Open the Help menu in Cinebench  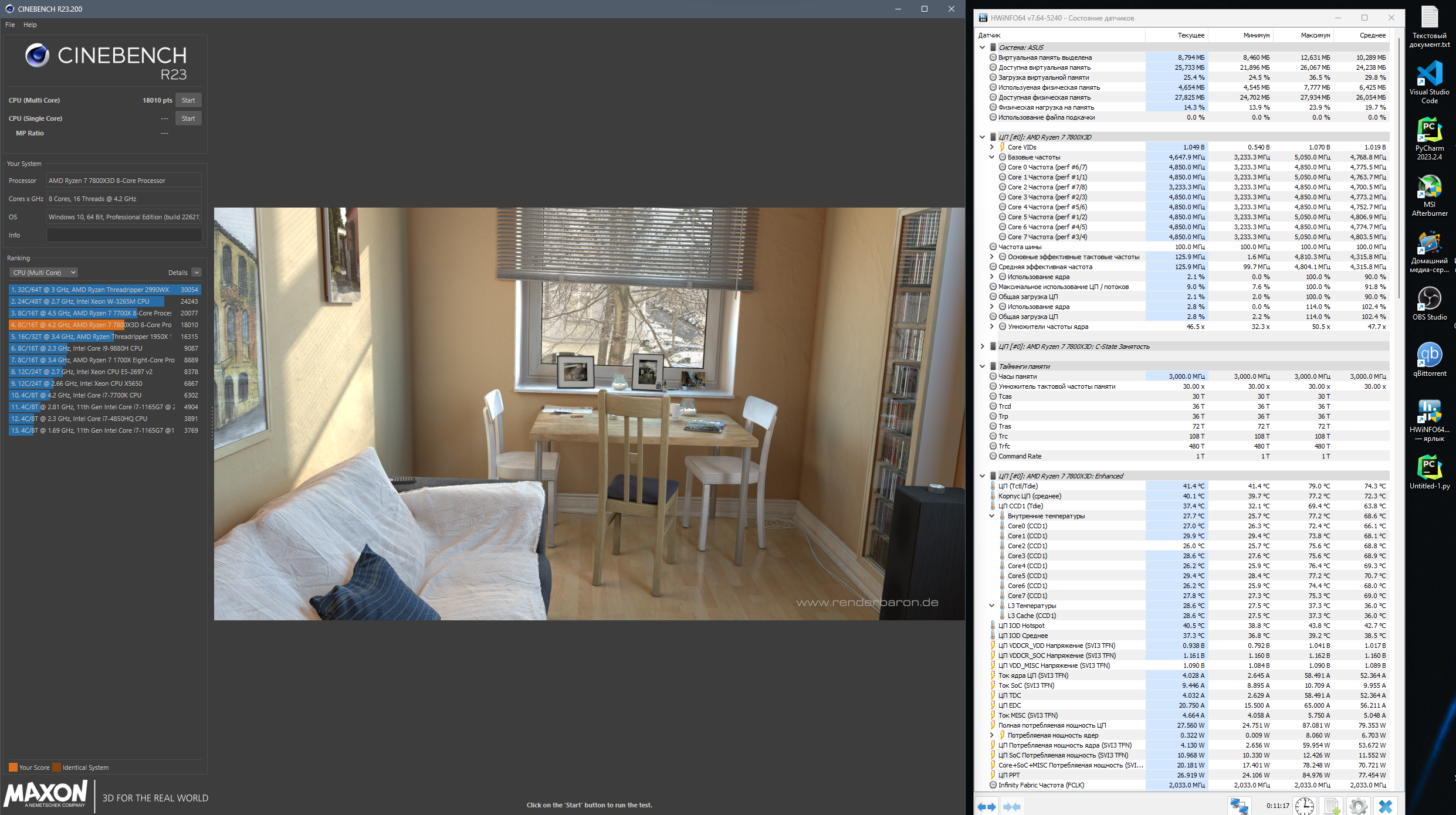[x=30, y=25]
